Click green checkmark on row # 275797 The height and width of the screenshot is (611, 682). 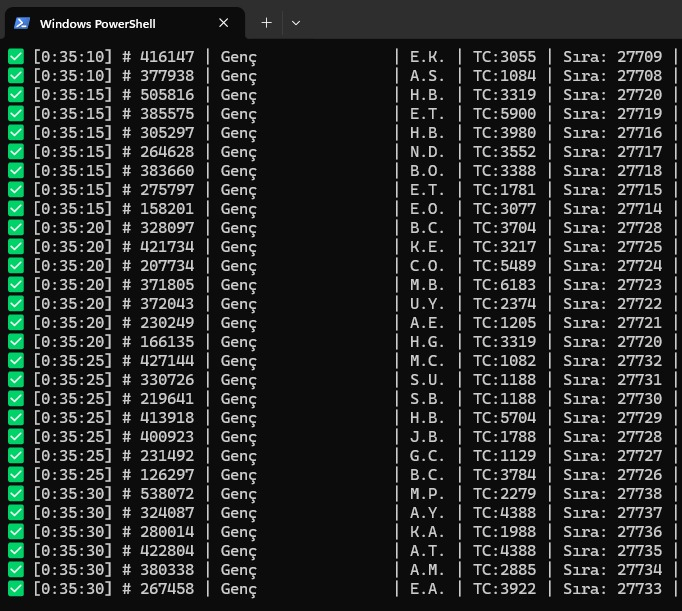tap(16, 190)
